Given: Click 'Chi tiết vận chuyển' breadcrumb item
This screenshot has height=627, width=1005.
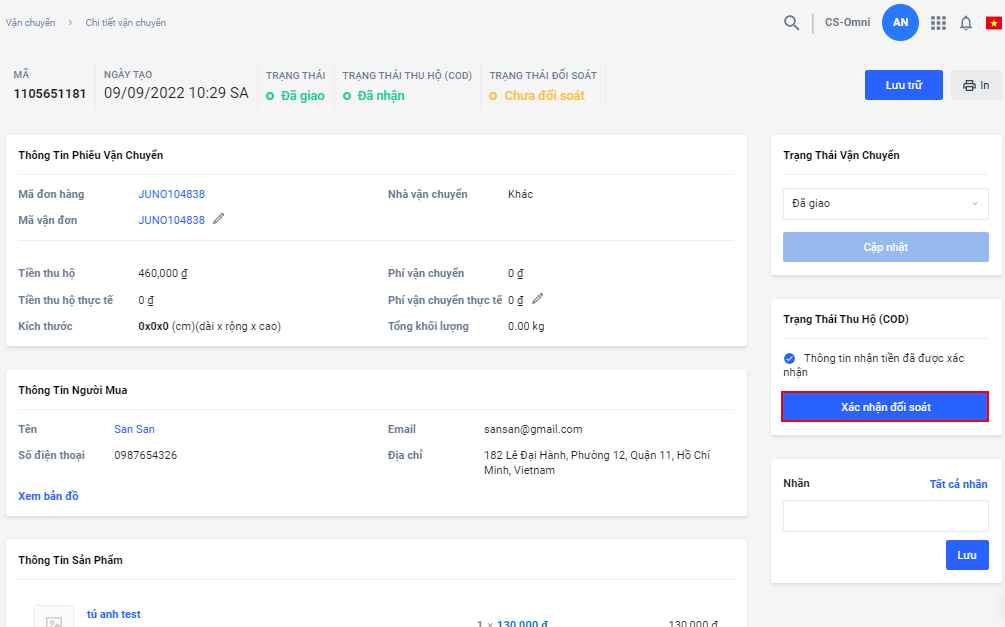Looking at the screenshot, I should (x=125, y=22).
